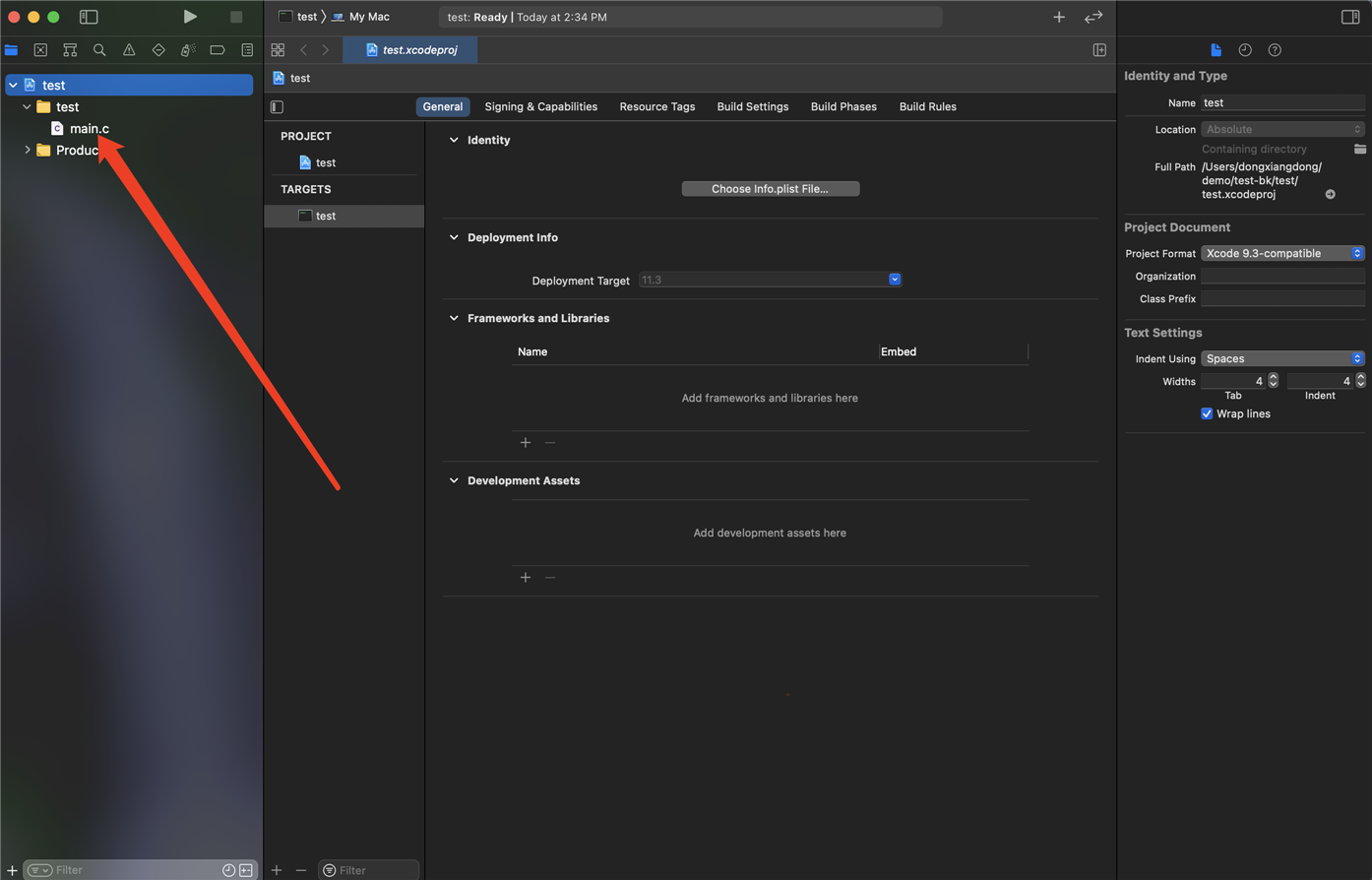This screenshot has width=1372, height=880.
Task: Expand the Products group
Action: (x=27, y=151)
